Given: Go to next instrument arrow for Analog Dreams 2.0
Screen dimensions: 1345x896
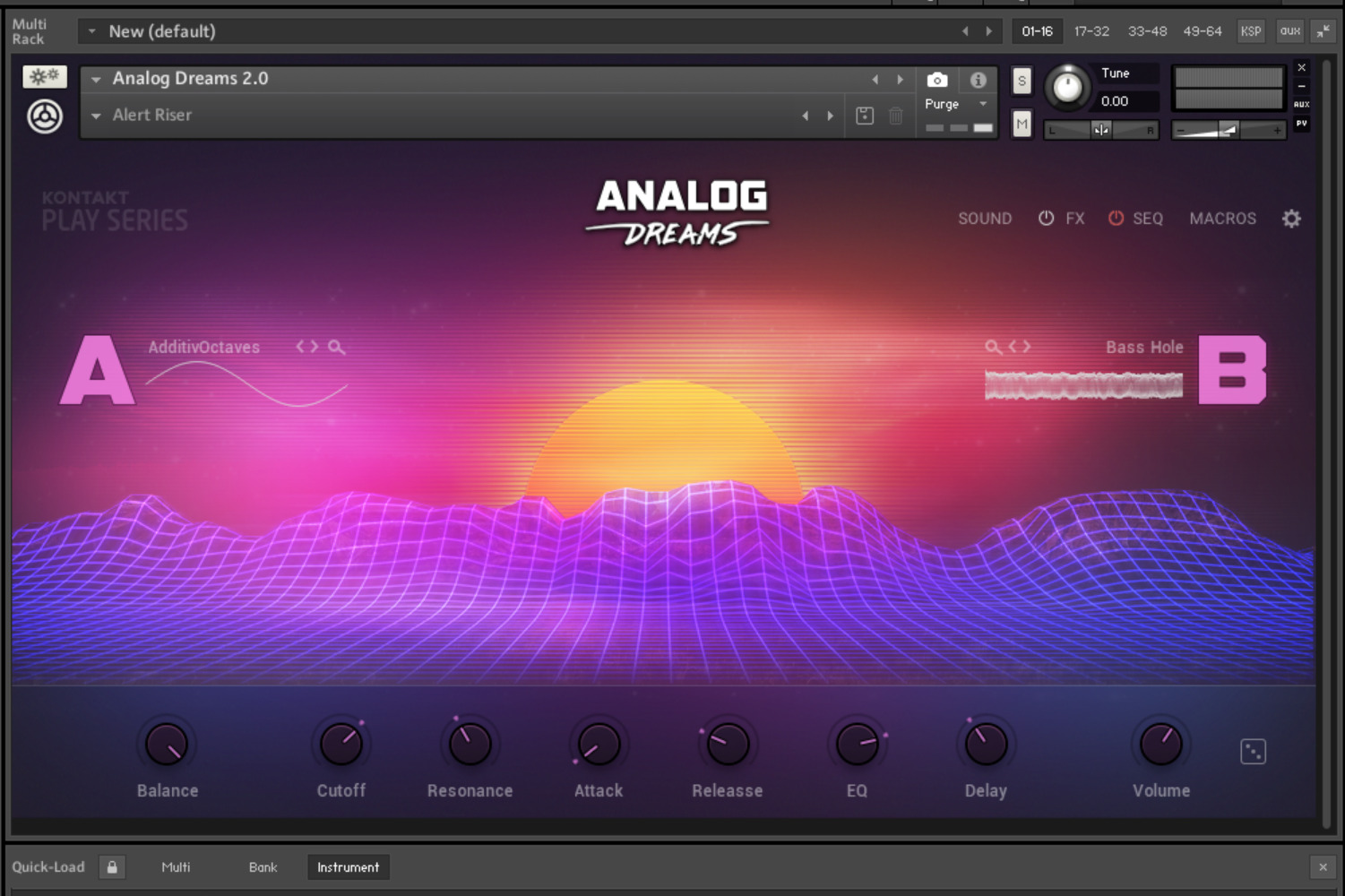Looking at the screenshot, I should coord(901,80).
